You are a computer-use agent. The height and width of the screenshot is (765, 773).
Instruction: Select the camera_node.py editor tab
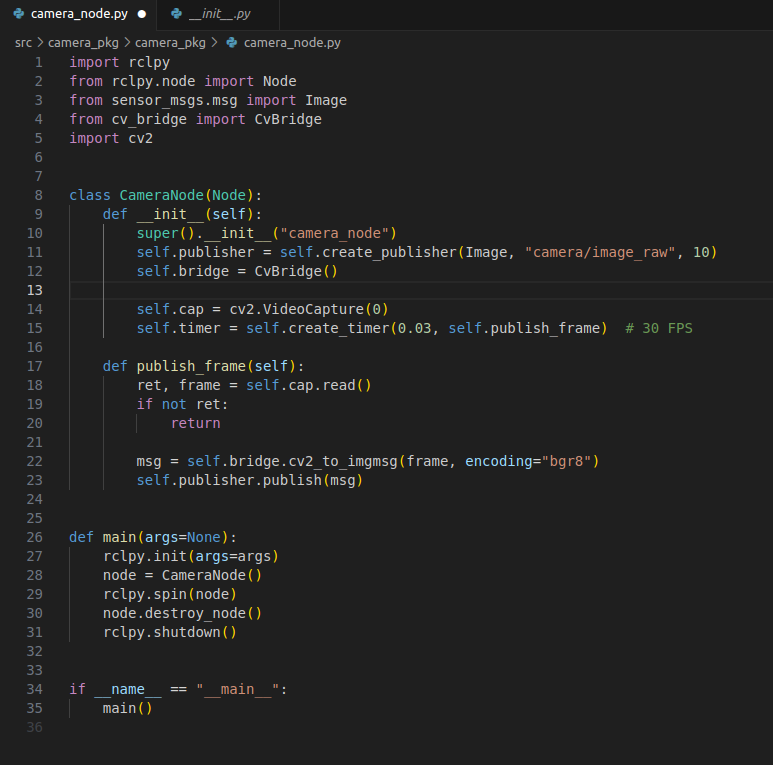point(80,14)
